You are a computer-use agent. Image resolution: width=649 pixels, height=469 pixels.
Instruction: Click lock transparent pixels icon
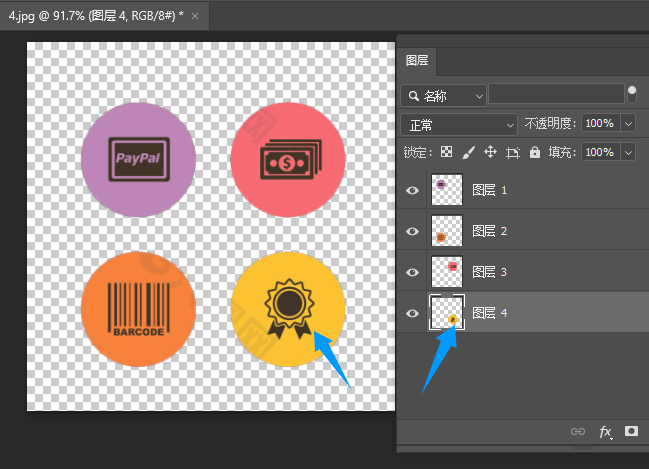tap(446, 152)
